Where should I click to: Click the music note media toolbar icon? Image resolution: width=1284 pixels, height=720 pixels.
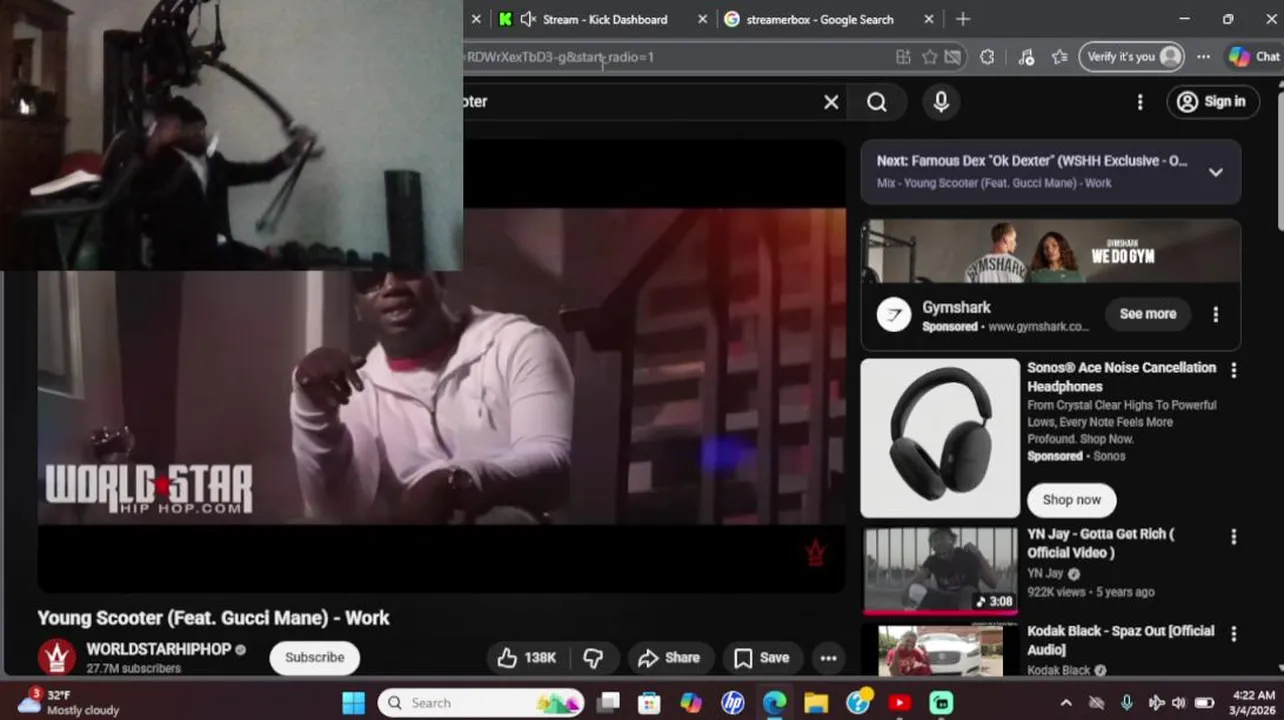(1026, 57)
